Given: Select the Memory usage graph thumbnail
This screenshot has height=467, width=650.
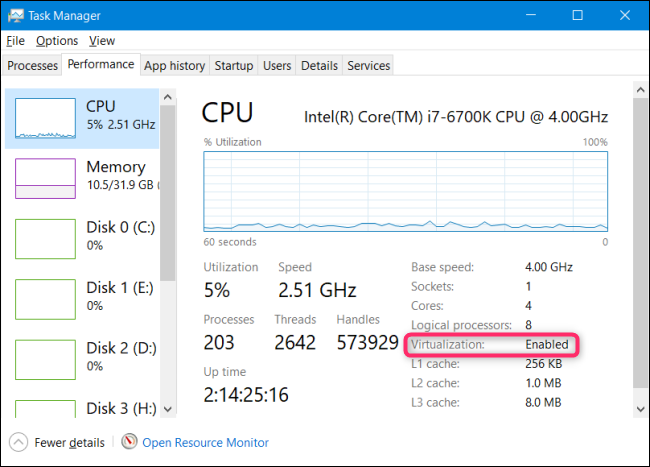Looking at the screenshot, I should [x=44, y=178].
